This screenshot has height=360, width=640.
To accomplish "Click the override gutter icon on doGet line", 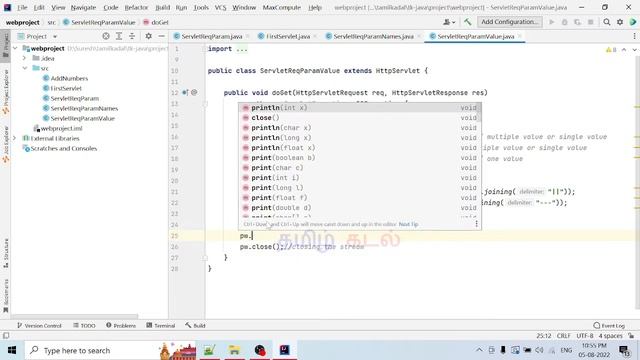I will (x=185, y=93).
